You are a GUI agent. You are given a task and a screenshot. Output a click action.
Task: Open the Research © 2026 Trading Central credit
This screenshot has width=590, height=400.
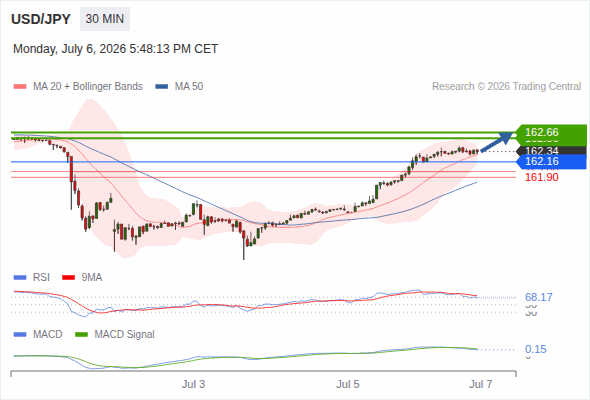506,87
